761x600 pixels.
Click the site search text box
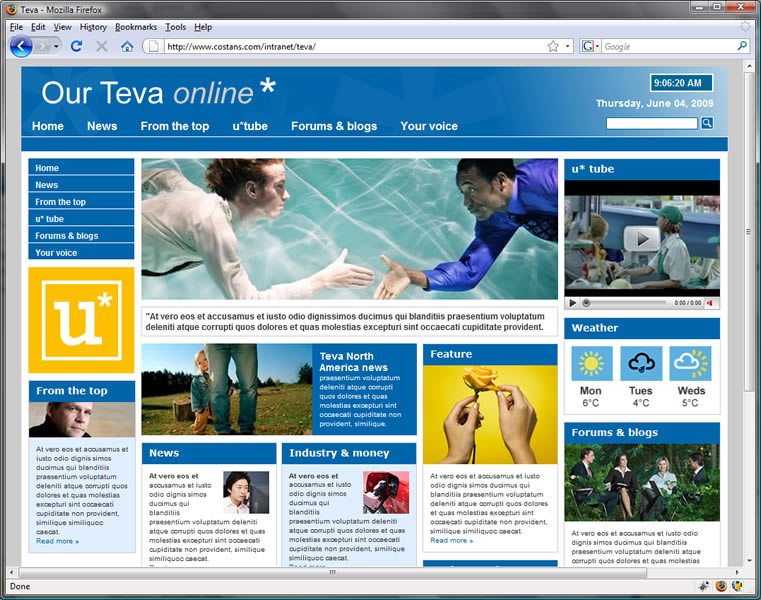[x=652, y=123]
